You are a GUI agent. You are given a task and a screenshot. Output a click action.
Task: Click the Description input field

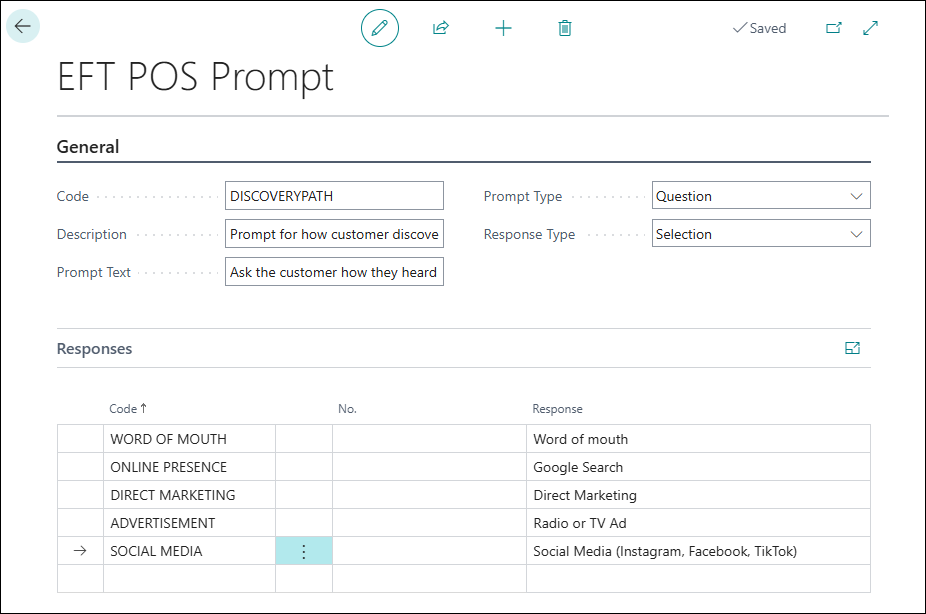[x=334, y=234]
